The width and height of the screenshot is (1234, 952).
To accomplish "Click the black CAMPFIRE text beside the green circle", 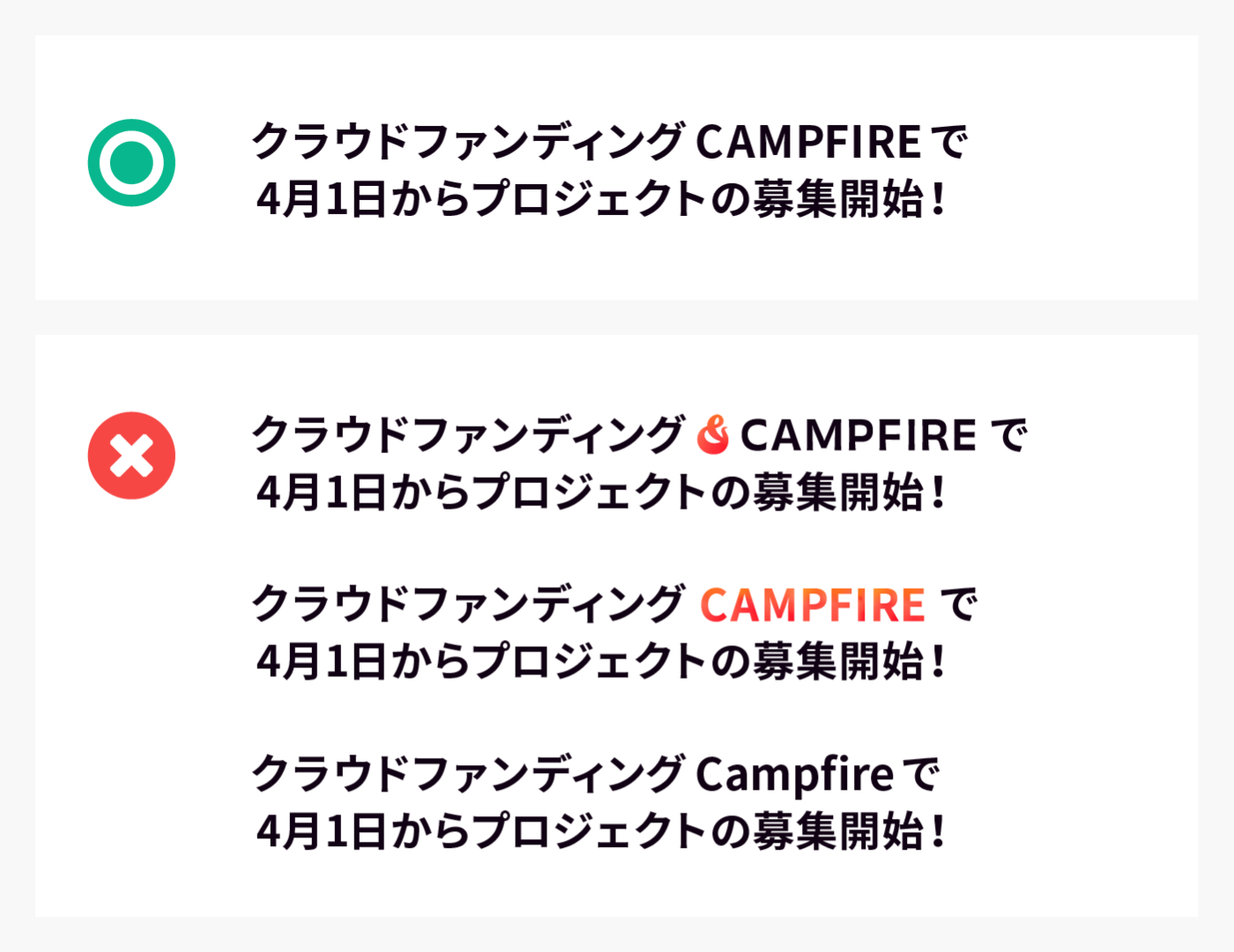I will [808, 142].
